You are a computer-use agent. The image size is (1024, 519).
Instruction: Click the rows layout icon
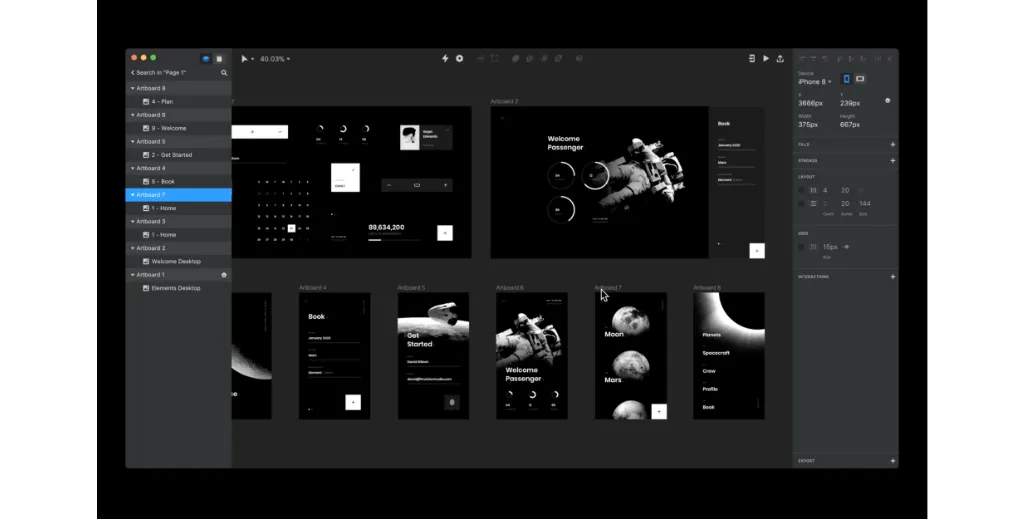coord(813,204)
